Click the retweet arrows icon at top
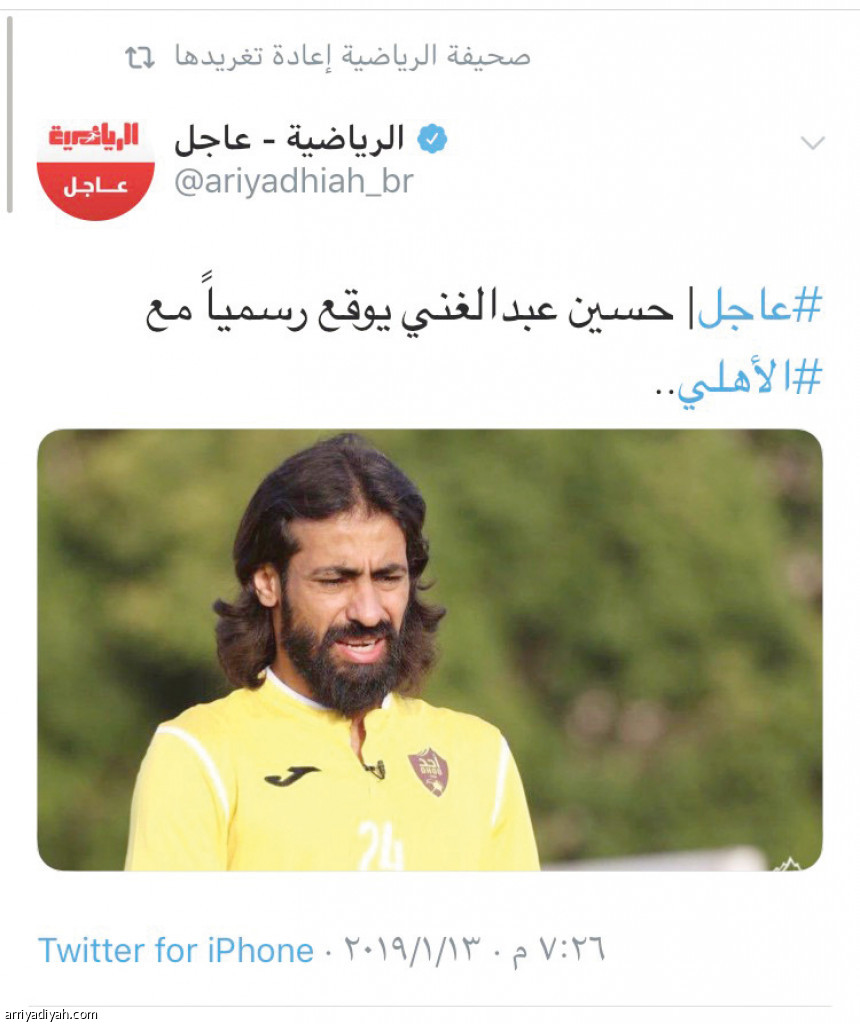Screen dimensions: 860x1024 tap(140, 57)
